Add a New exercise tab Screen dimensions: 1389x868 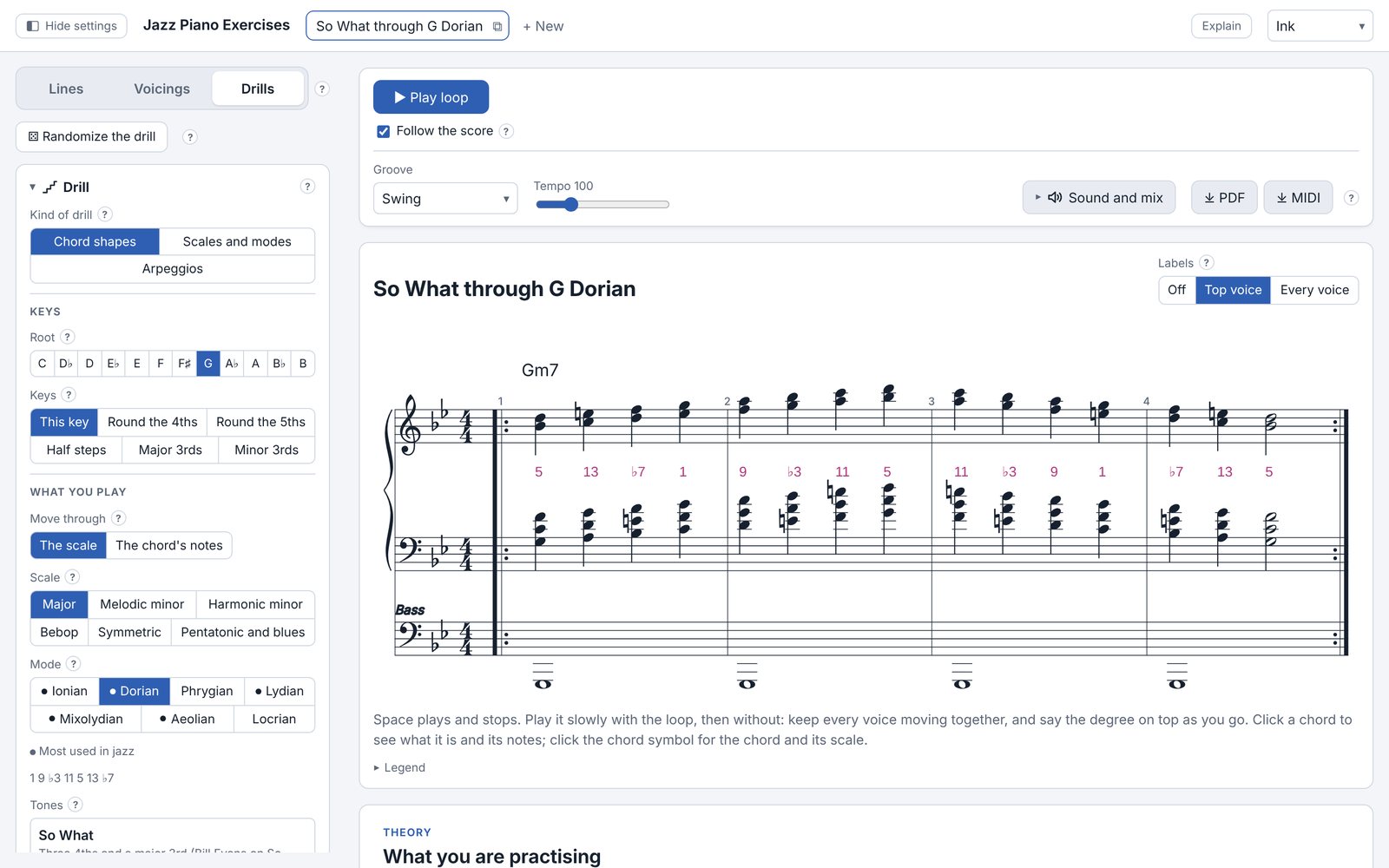(x=543, y=26)
